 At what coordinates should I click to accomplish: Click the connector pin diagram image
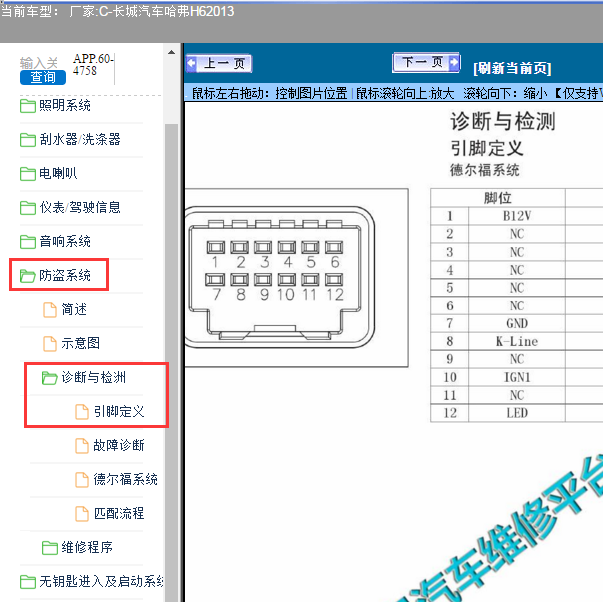click(296, 278)
